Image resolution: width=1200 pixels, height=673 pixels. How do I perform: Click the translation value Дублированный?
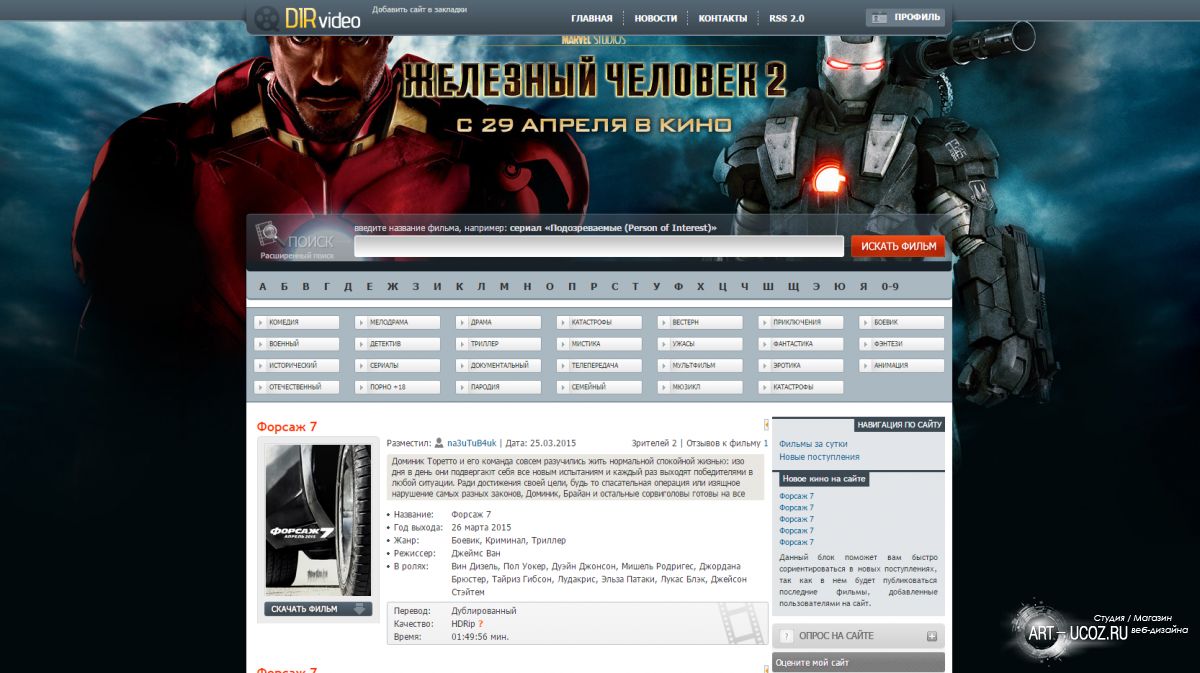coord(484,611)
